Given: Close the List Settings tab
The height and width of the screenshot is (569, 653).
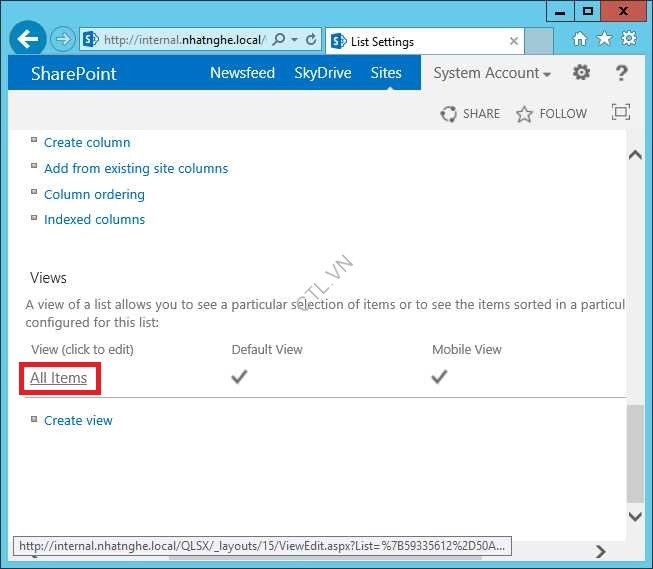Looking at the screenshot, I should tap(514, 41).
